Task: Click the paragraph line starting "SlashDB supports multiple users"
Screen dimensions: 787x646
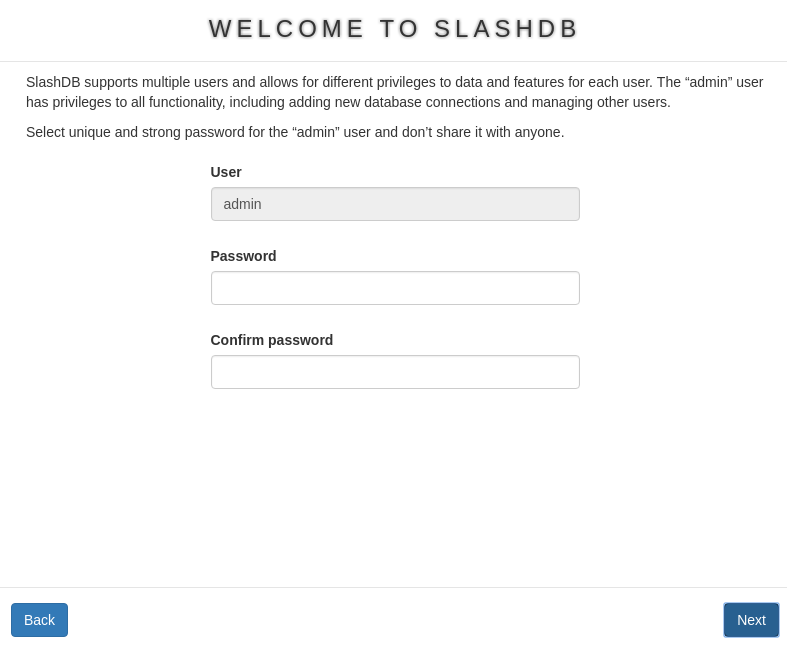Action: click(394, 82)
